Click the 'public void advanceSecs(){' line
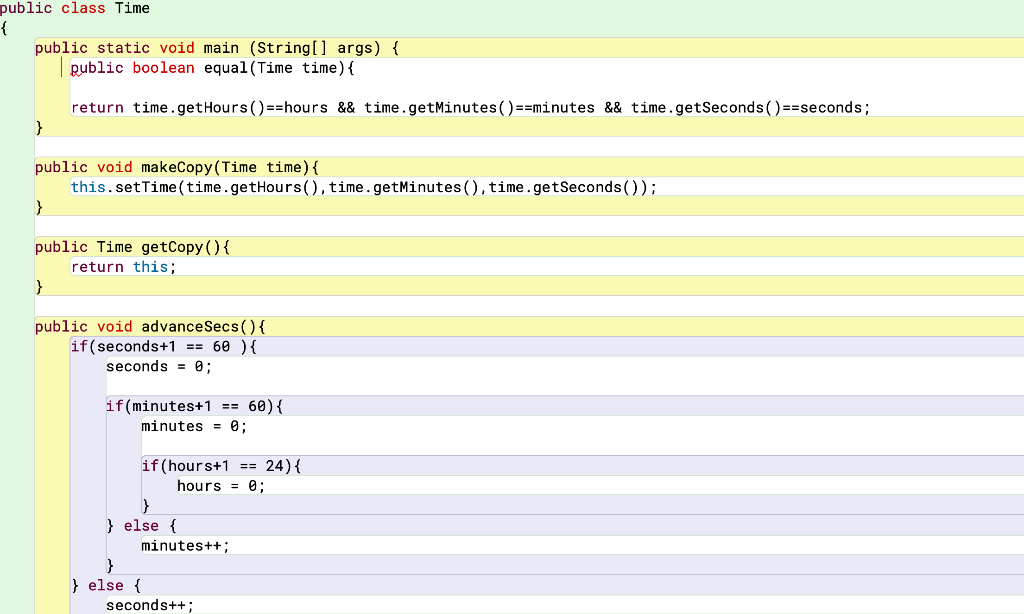This screenshot has width=1024, height=614. click(150, 327)
